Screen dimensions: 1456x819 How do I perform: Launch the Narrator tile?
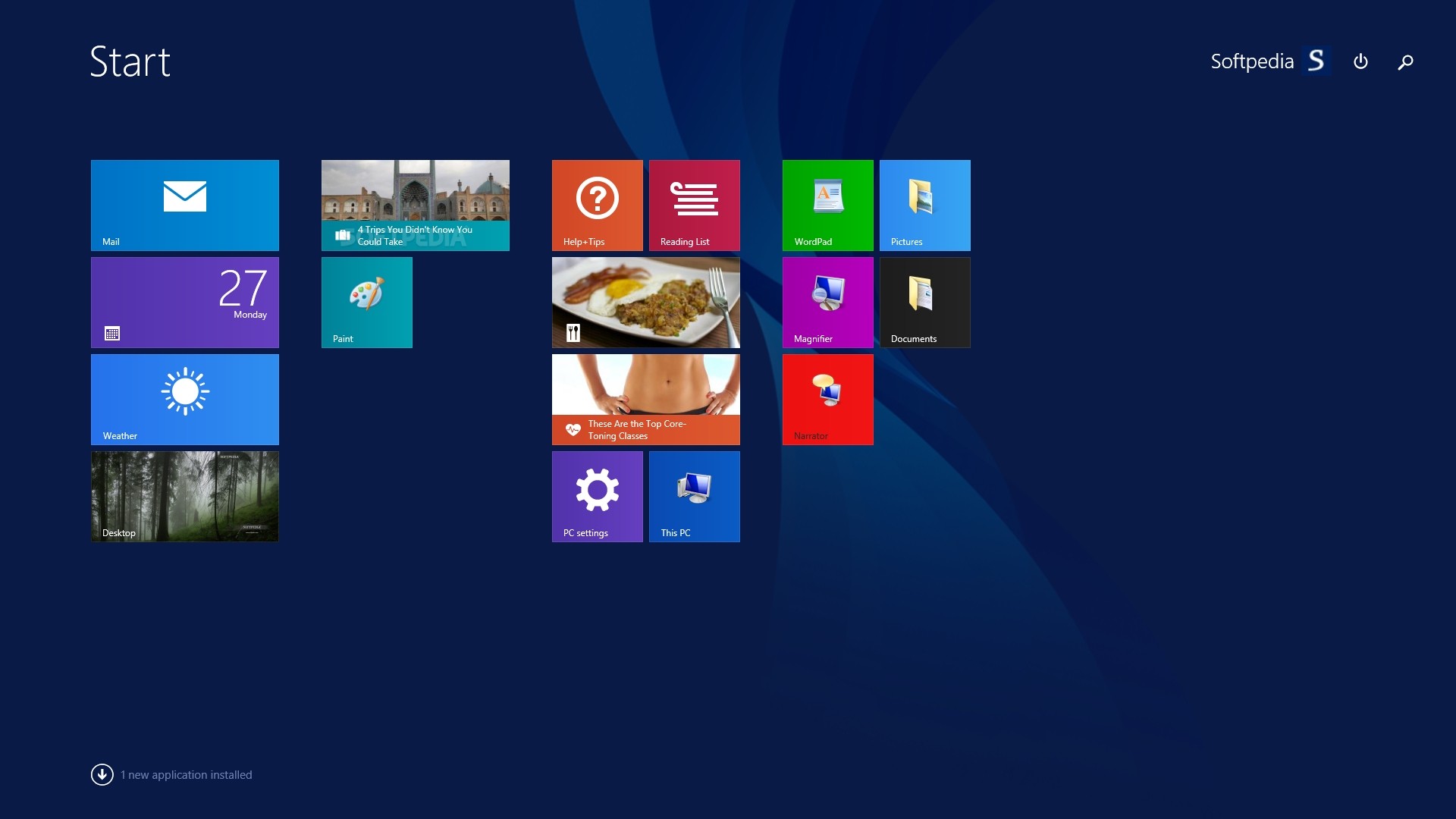pos(827,399)
